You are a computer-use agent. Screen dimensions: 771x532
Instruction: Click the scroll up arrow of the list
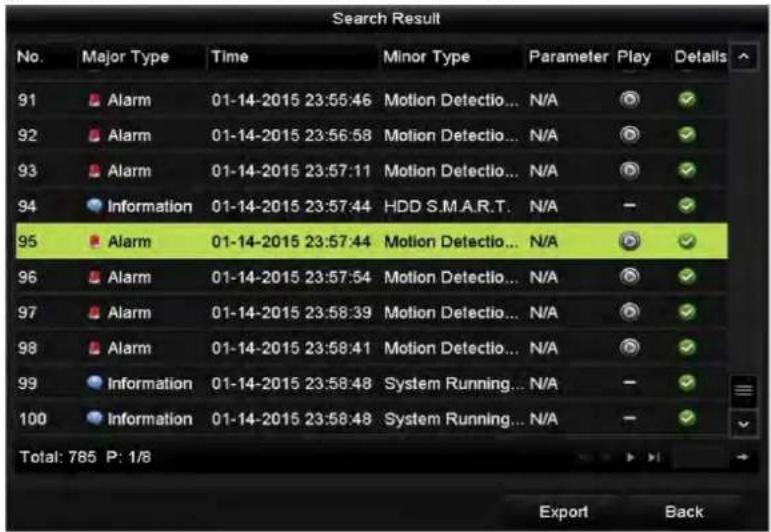743,57
